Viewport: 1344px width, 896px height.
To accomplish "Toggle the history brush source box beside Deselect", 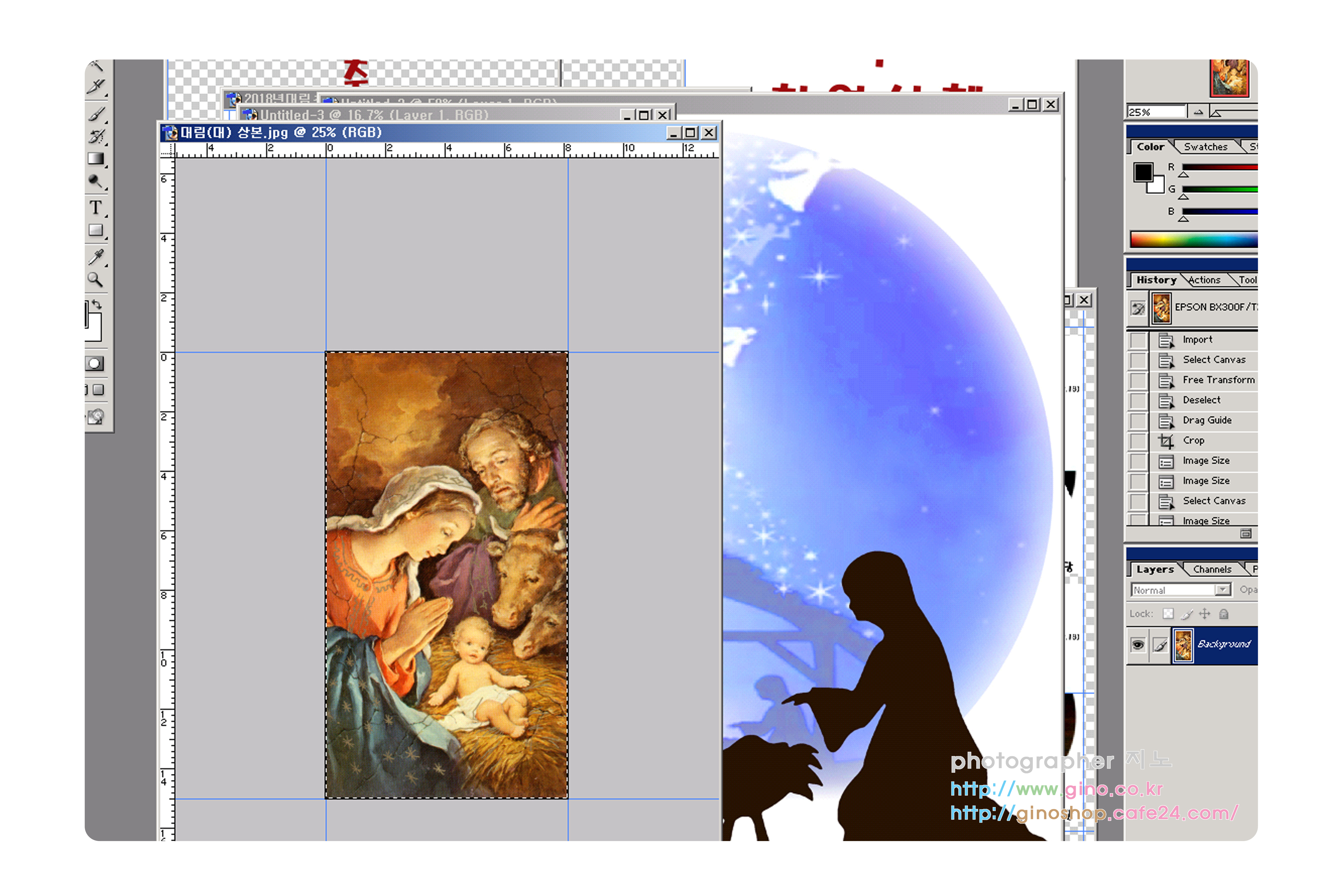I will pyautogui.click(x=1138, y=400).
